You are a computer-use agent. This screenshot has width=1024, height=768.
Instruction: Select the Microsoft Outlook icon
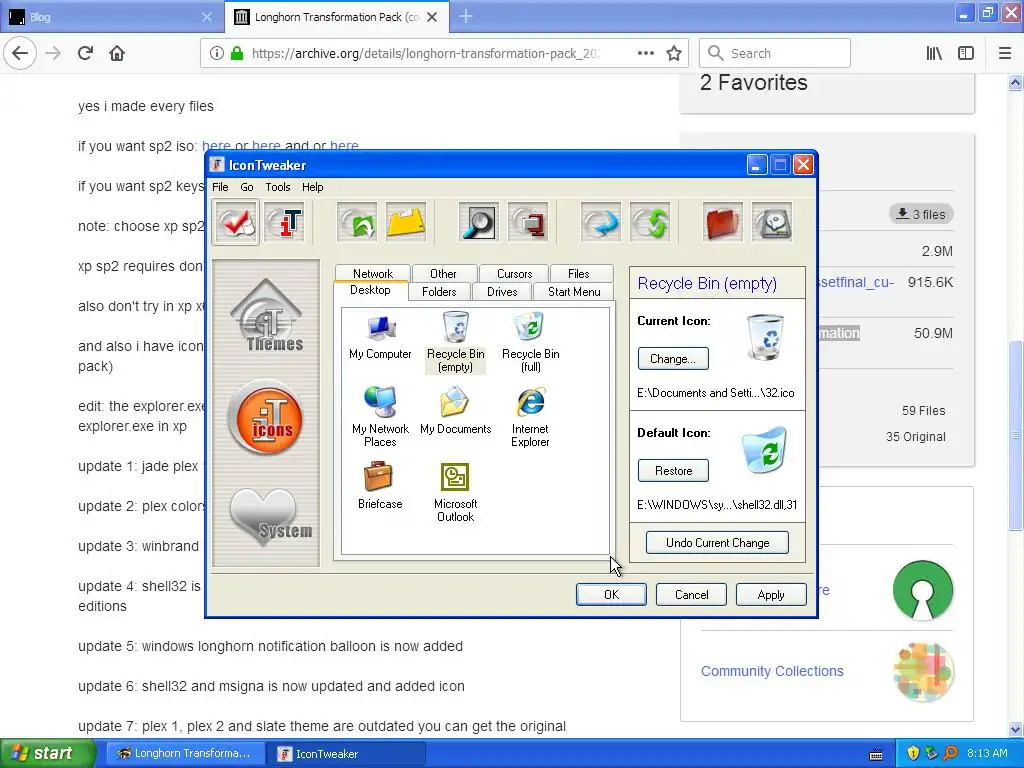click(x=455, y=492)
